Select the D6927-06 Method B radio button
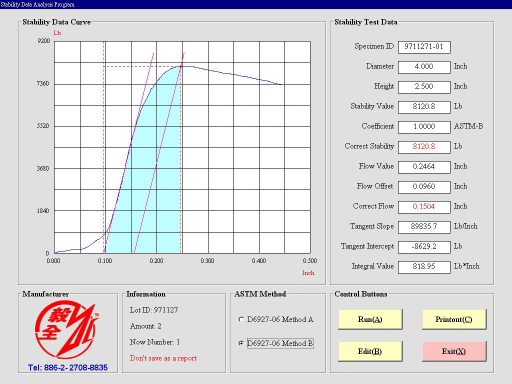The image size is (512, 384). (241, 343)
